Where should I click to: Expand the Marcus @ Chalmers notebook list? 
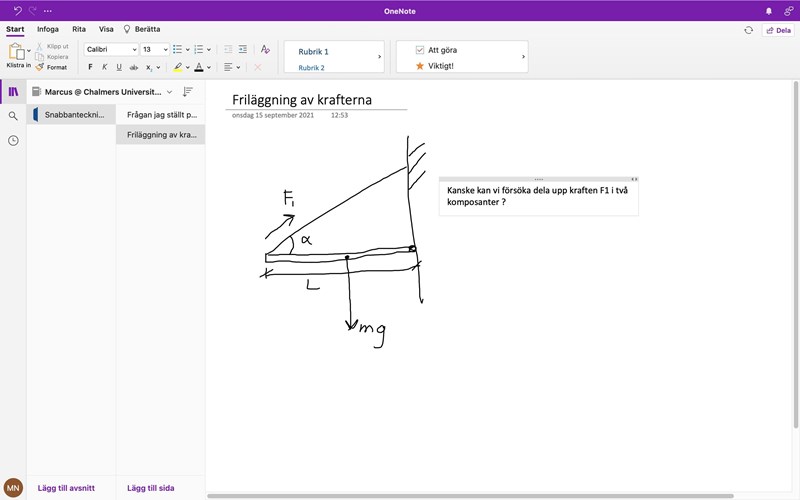169,91
